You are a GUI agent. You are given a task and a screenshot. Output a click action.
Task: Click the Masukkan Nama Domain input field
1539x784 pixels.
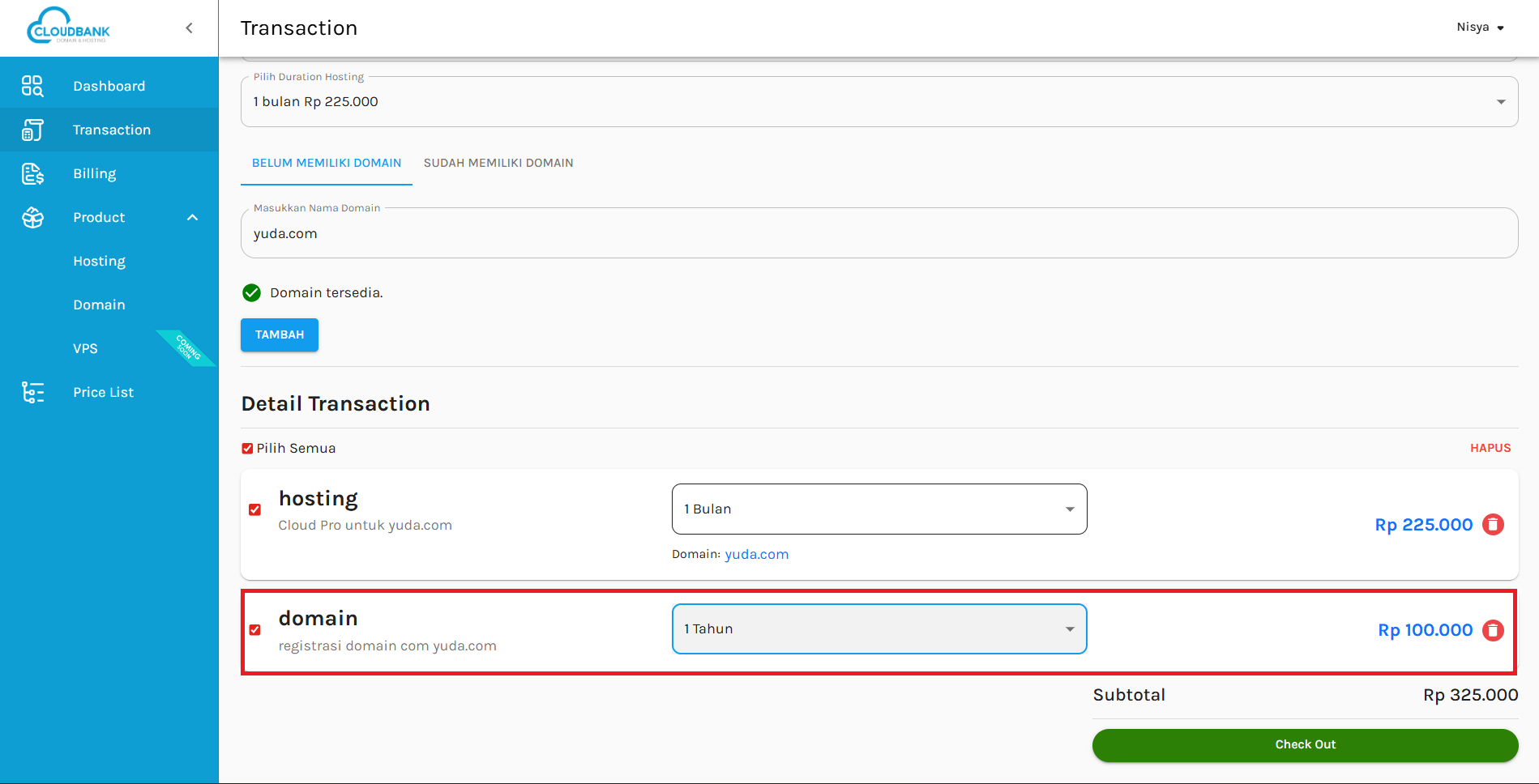coord(879,234)
